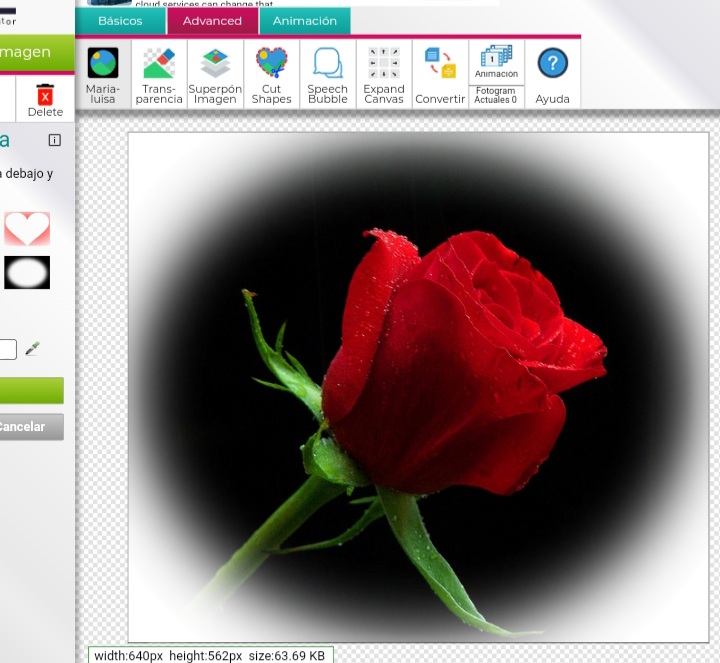Choose the Cut Shapes tool

tap(271, 74)
